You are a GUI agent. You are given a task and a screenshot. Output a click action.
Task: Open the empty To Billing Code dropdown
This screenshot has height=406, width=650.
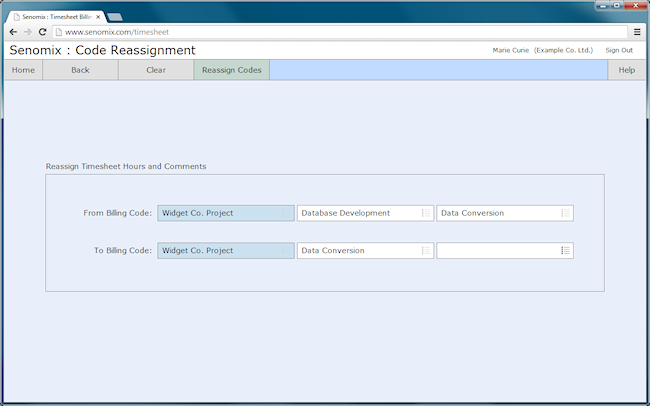[505, 250]
